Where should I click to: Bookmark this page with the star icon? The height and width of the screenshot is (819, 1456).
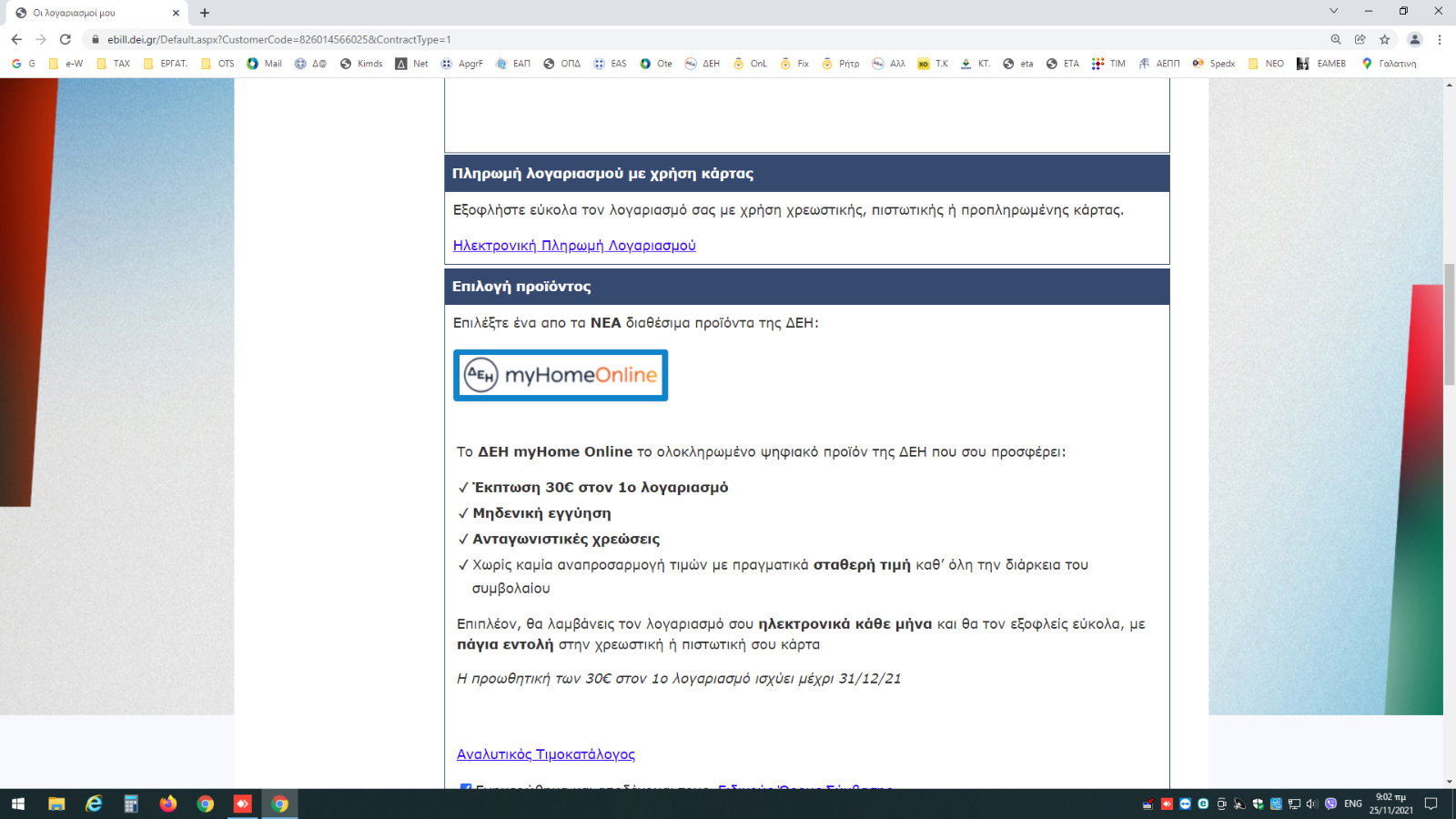[1385, 39]
